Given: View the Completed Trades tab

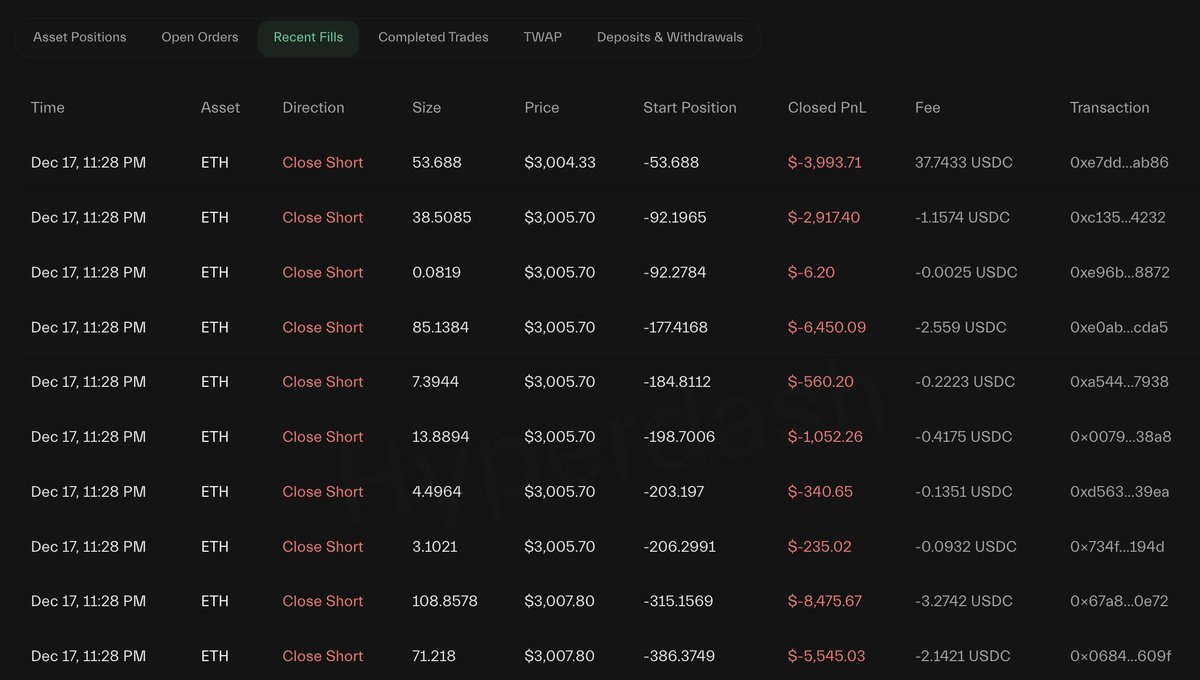Looking at the screenshot, I should (432, 37).
